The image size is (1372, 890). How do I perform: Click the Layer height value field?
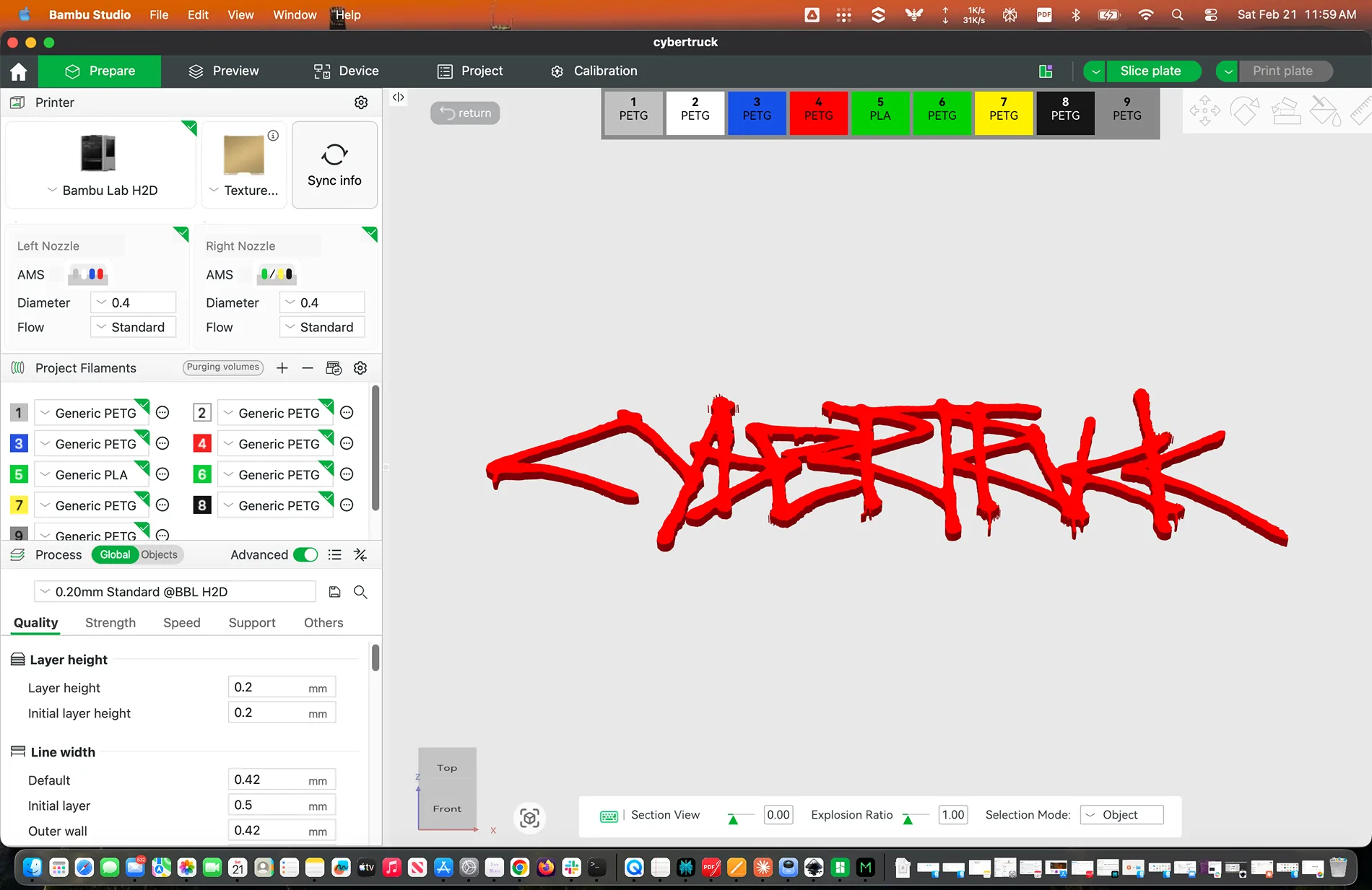282,687
